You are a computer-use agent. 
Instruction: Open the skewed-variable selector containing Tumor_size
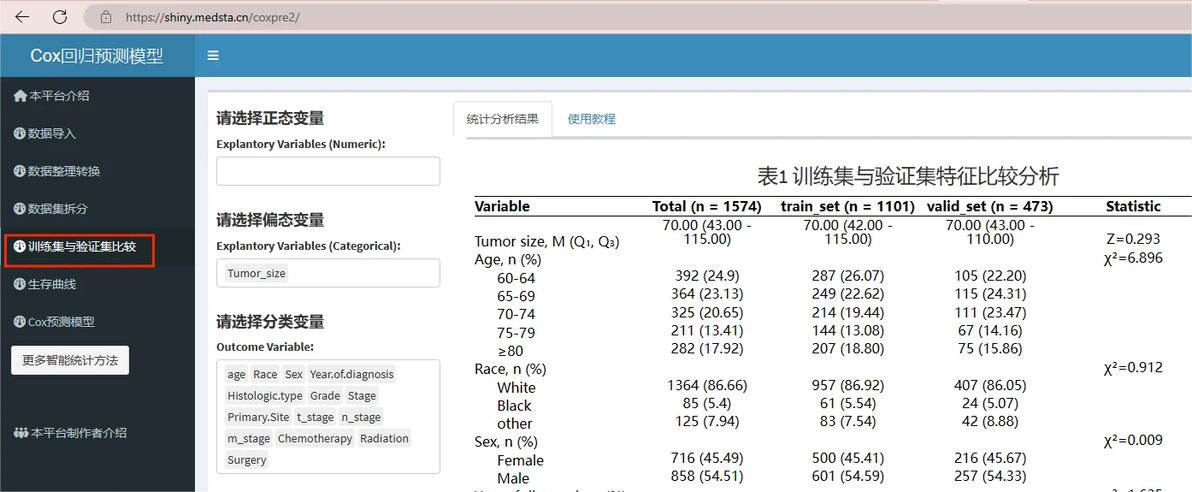click(328, 273)
